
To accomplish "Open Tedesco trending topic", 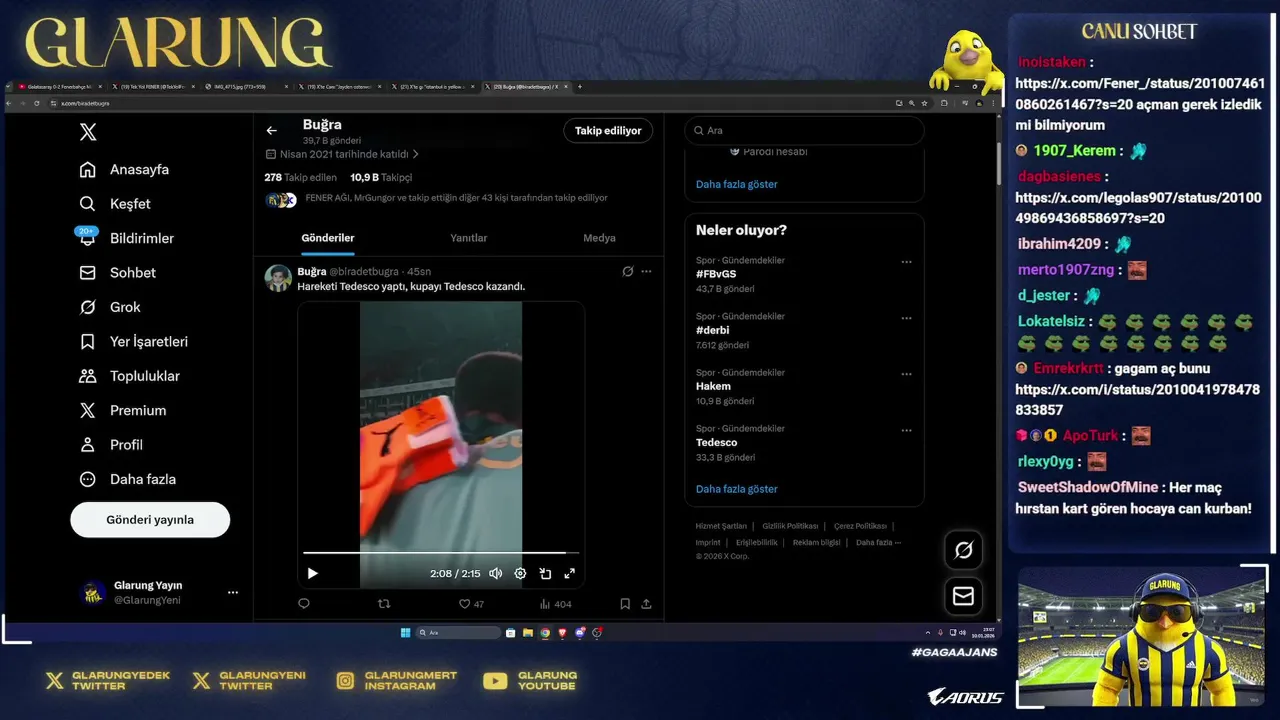I will pyautogui.click(x=716, y=442).
